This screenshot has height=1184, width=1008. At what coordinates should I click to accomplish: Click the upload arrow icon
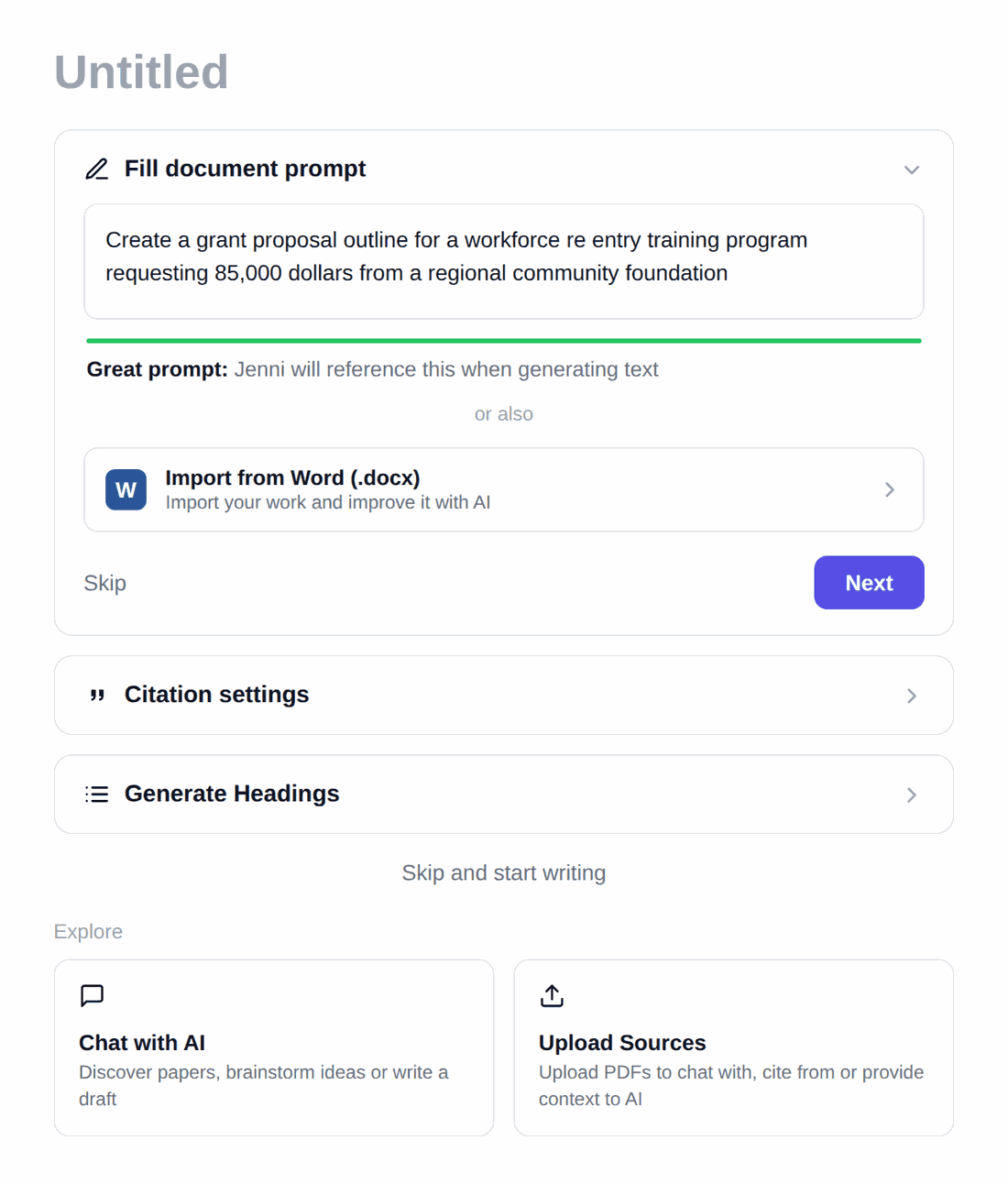tap(552, 995)
